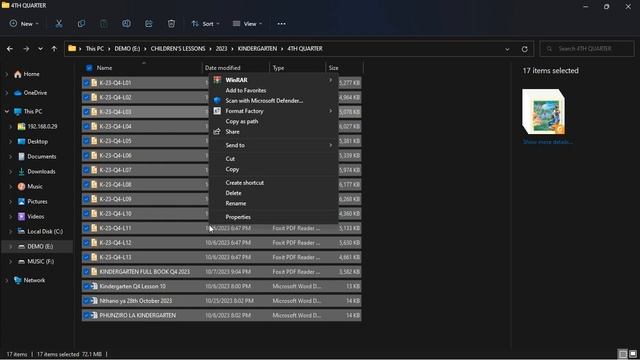640x360 pixels.
Task: Uncheck the K-23-Q4-L02 file checkbox
Action: coord(86,97)
